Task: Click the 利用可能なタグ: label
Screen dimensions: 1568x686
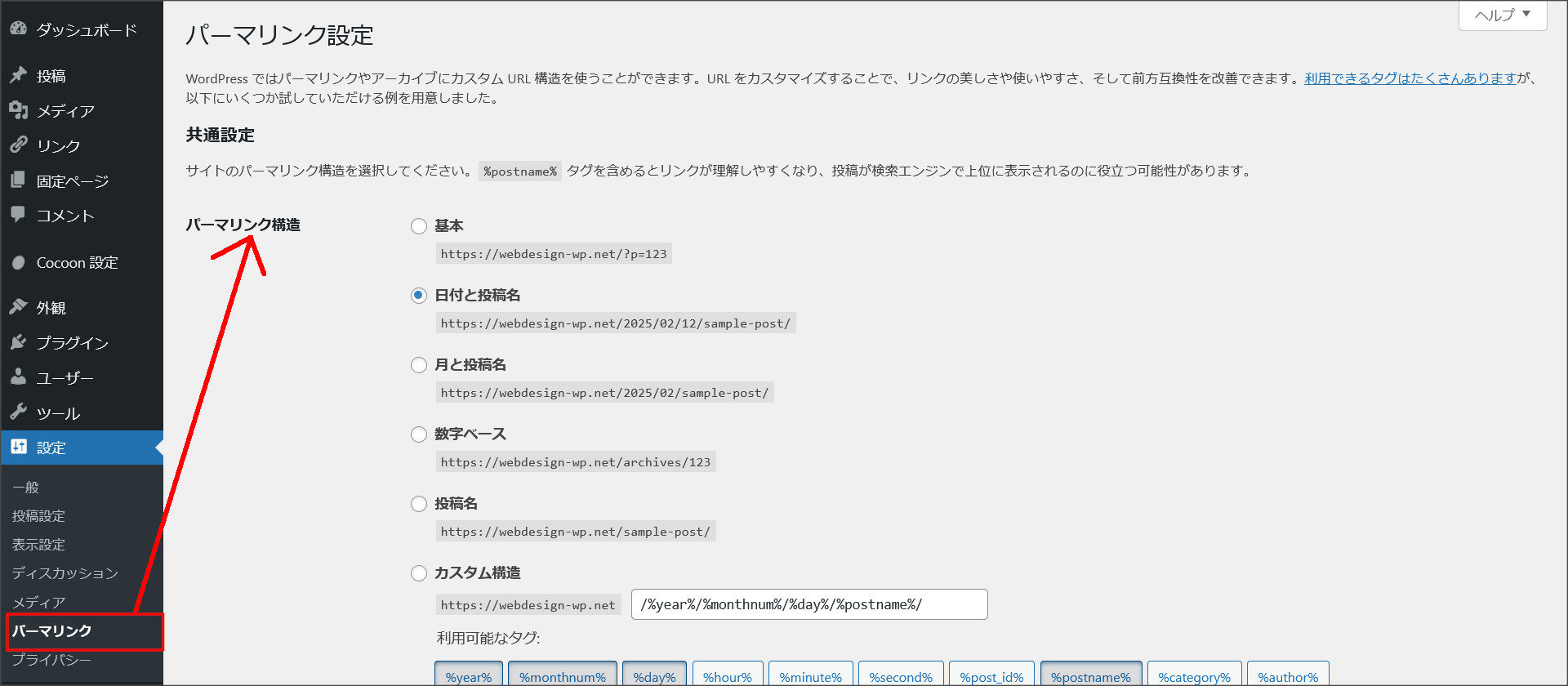Action: (x=488, y=638)
